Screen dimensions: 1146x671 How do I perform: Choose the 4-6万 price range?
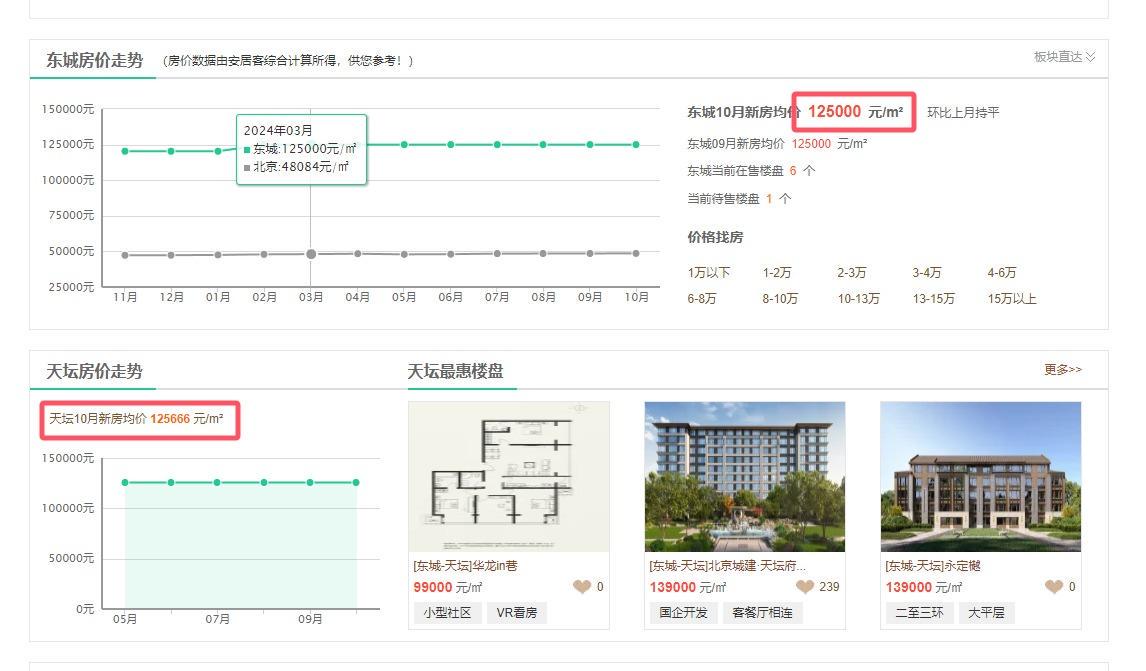pyautogui.click(x=1001, y=273)
